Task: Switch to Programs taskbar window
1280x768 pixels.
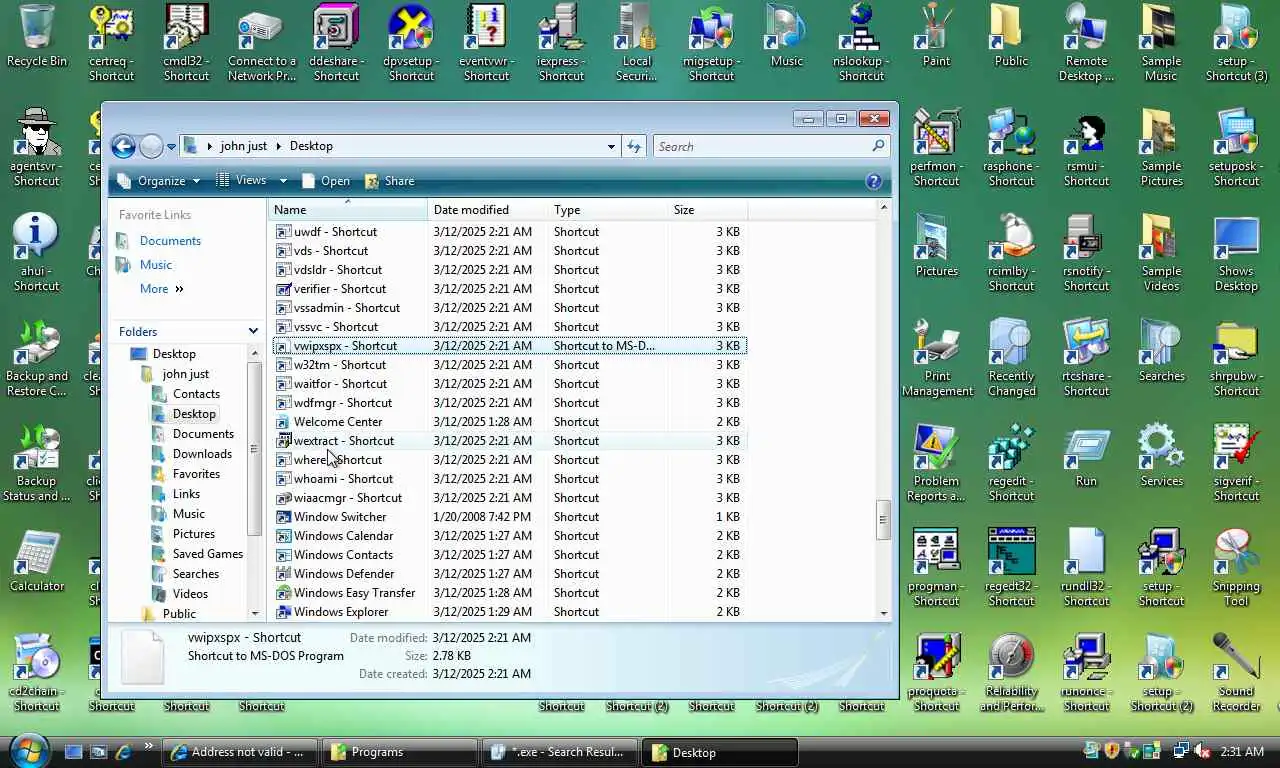Action: [x=401, y=752]
